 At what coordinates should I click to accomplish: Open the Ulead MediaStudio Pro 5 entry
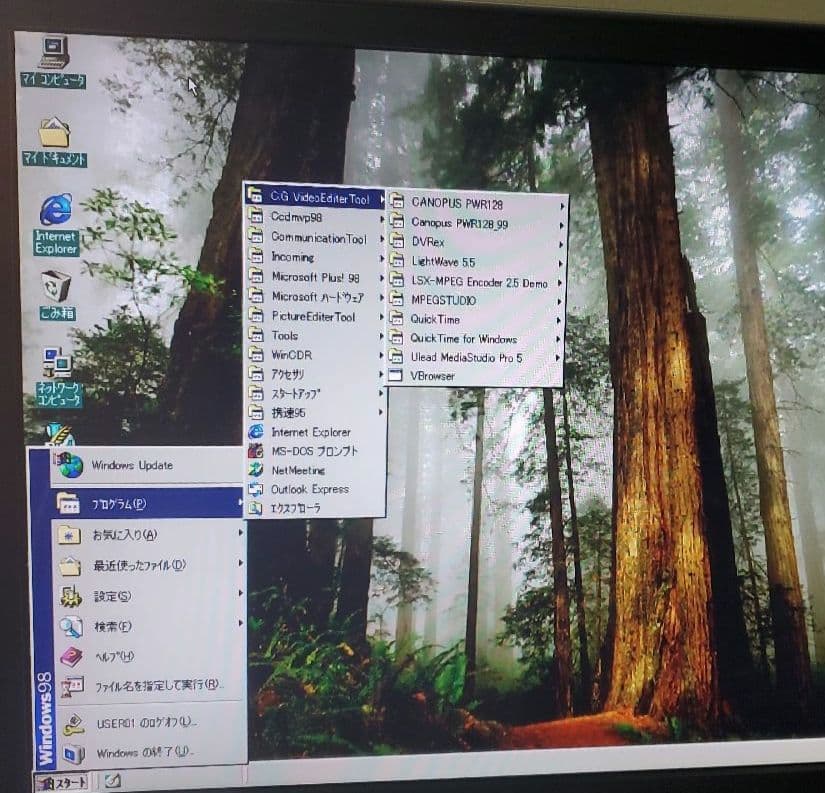pos(466,357)
